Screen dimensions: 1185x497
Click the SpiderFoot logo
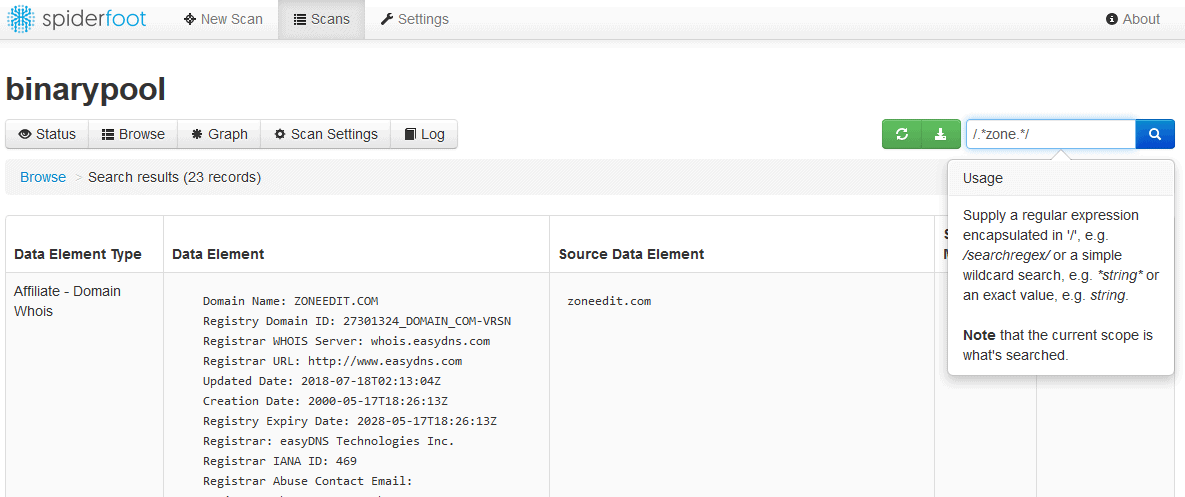(x=78, y=19)
